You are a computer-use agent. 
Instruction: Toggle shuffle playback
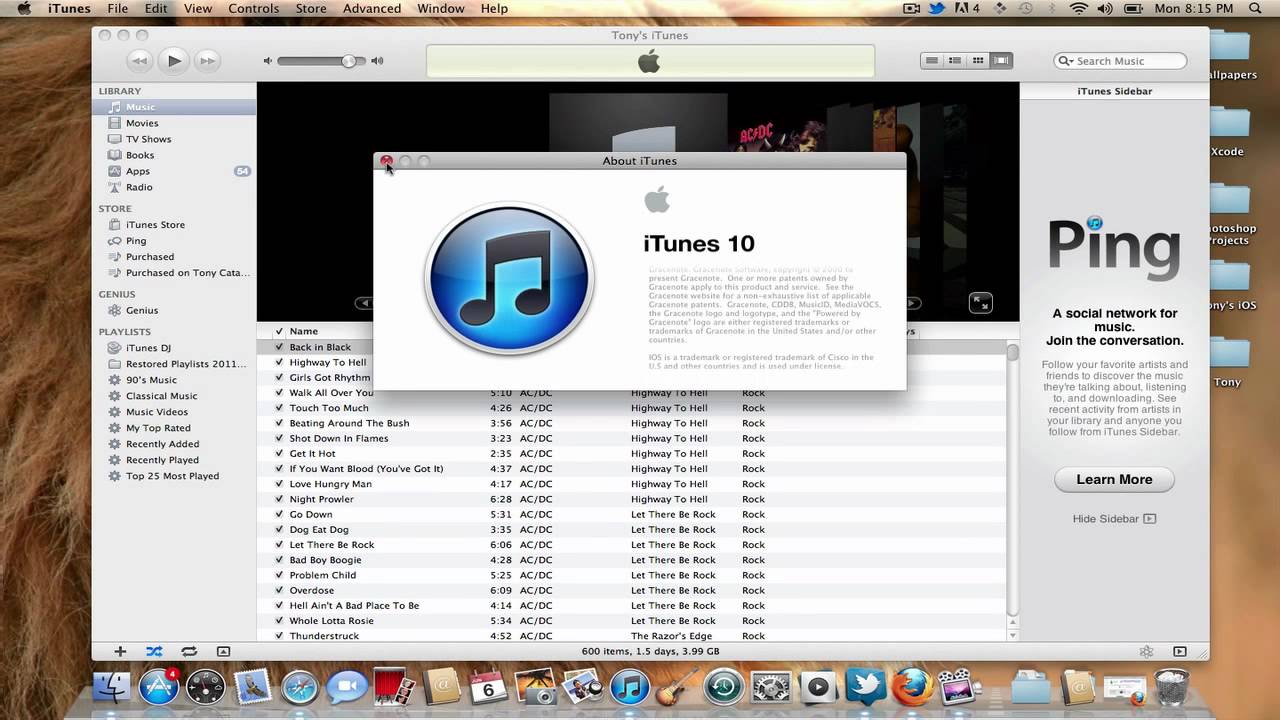click(154, 651)
